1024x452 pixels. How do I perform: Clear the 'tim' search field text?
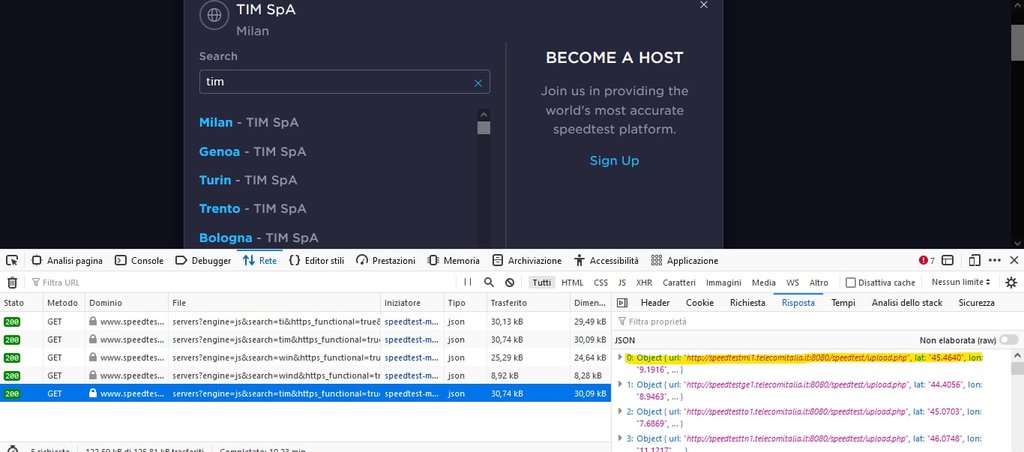tap(477, 83)
